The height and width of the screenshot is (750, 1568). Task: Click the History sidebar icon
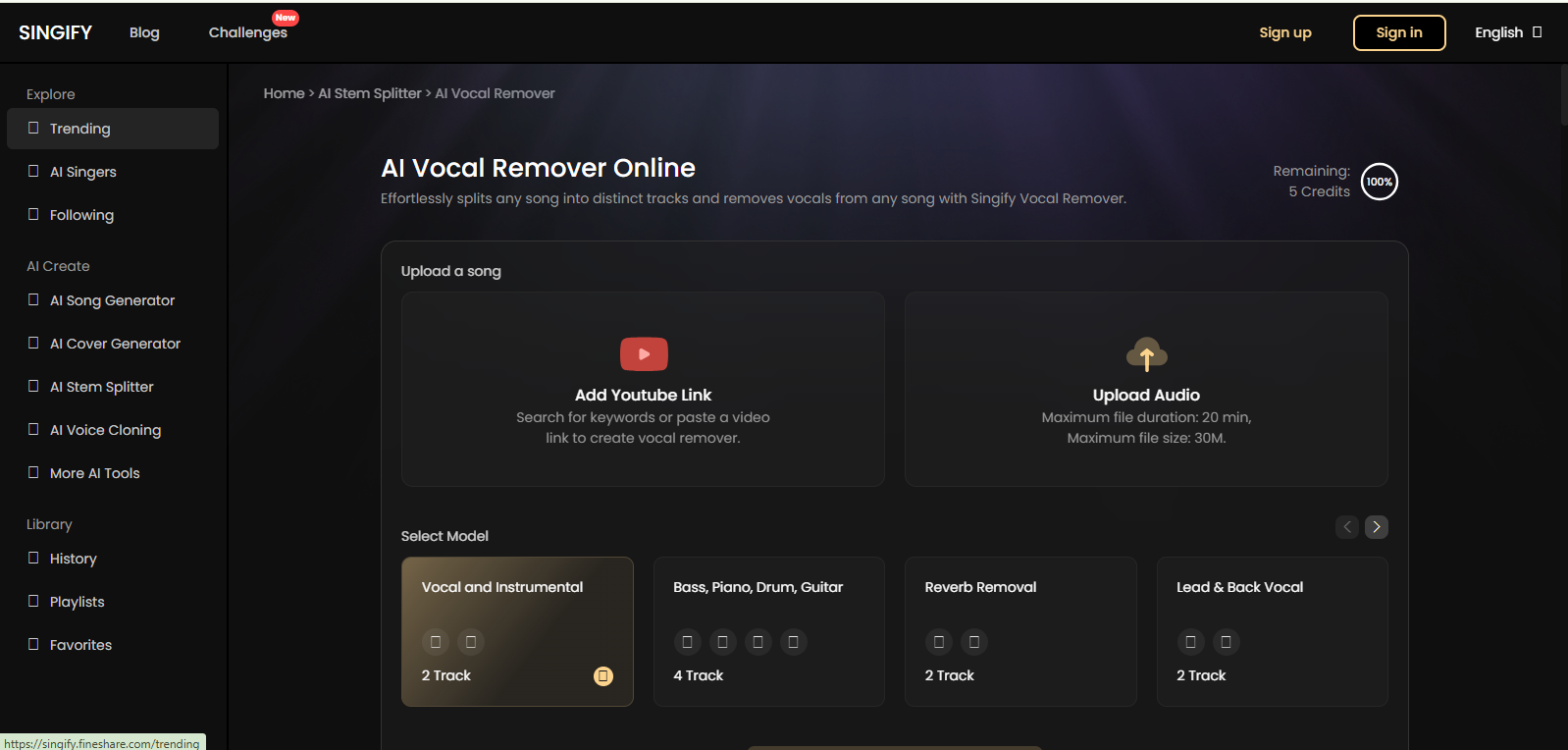point(33,558)
